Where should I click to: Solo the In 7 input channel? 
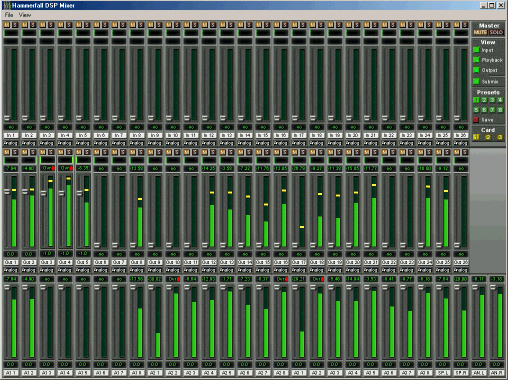click(123, 25)
